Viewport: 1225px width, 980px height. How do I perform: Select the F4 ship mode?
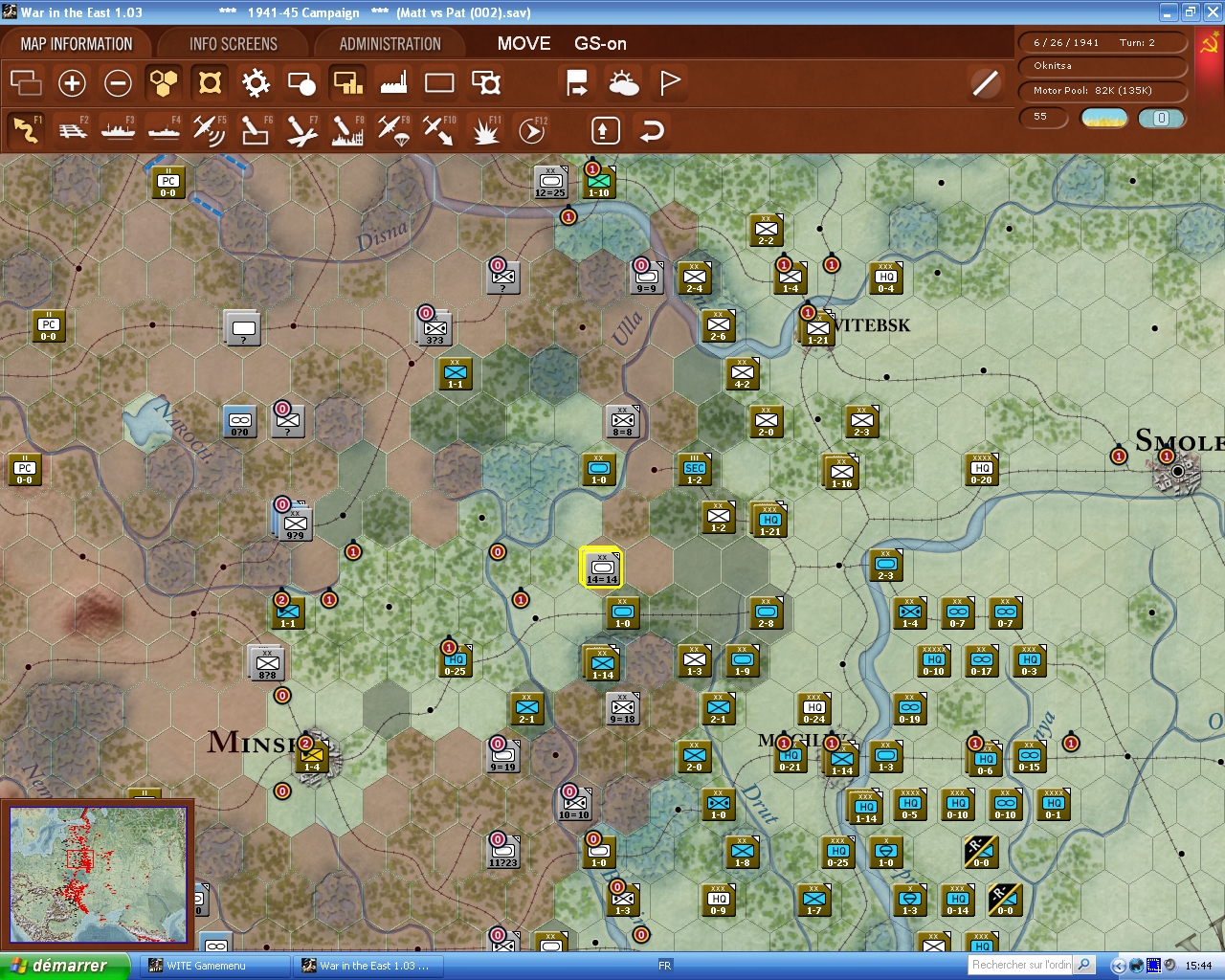(164, 130)
